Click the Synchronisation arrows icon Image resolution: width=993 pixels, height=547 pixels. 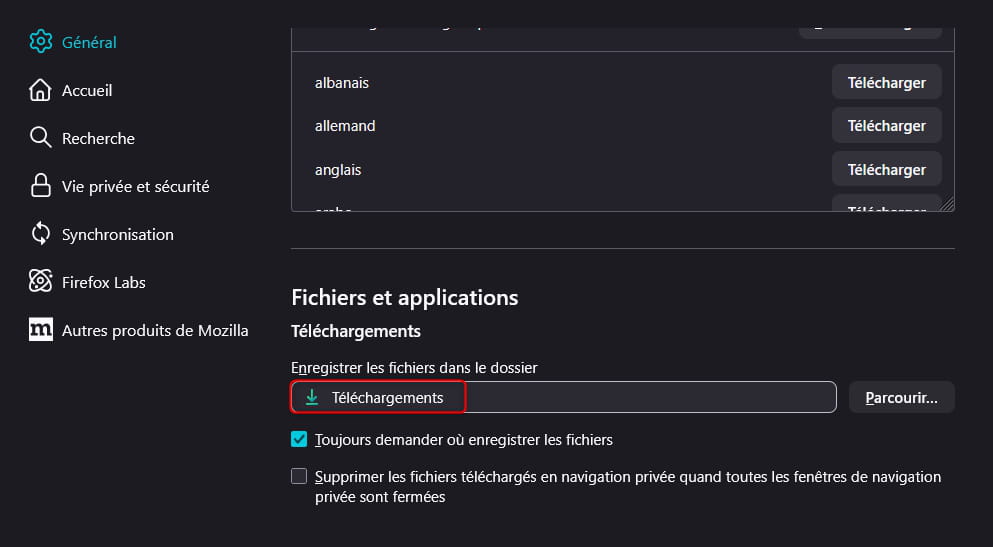[x=41, y=234]
